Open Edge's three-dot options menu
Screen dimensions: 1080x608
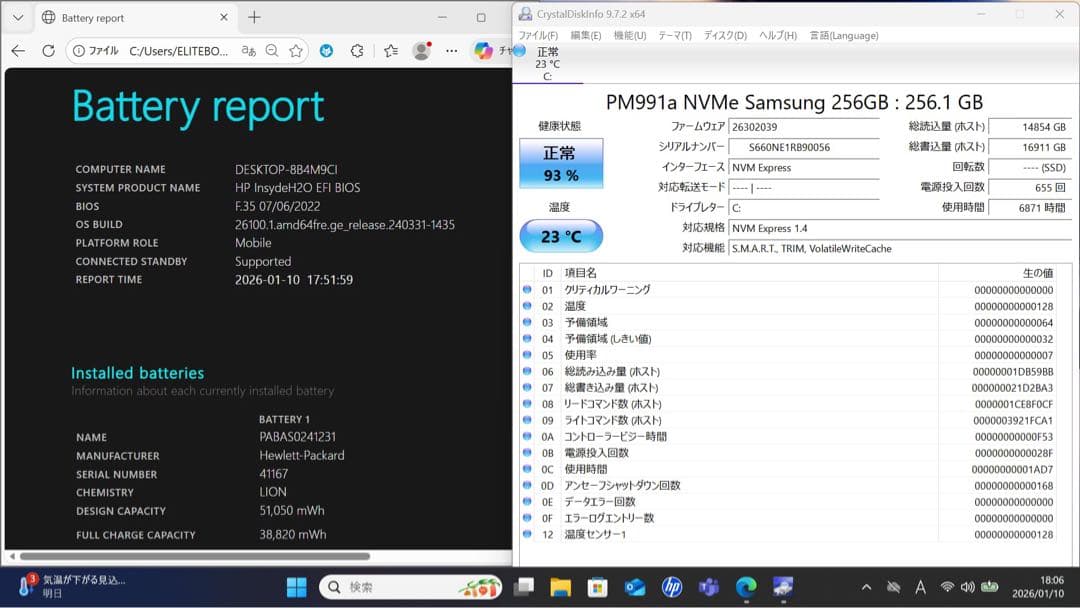point(452,50)
